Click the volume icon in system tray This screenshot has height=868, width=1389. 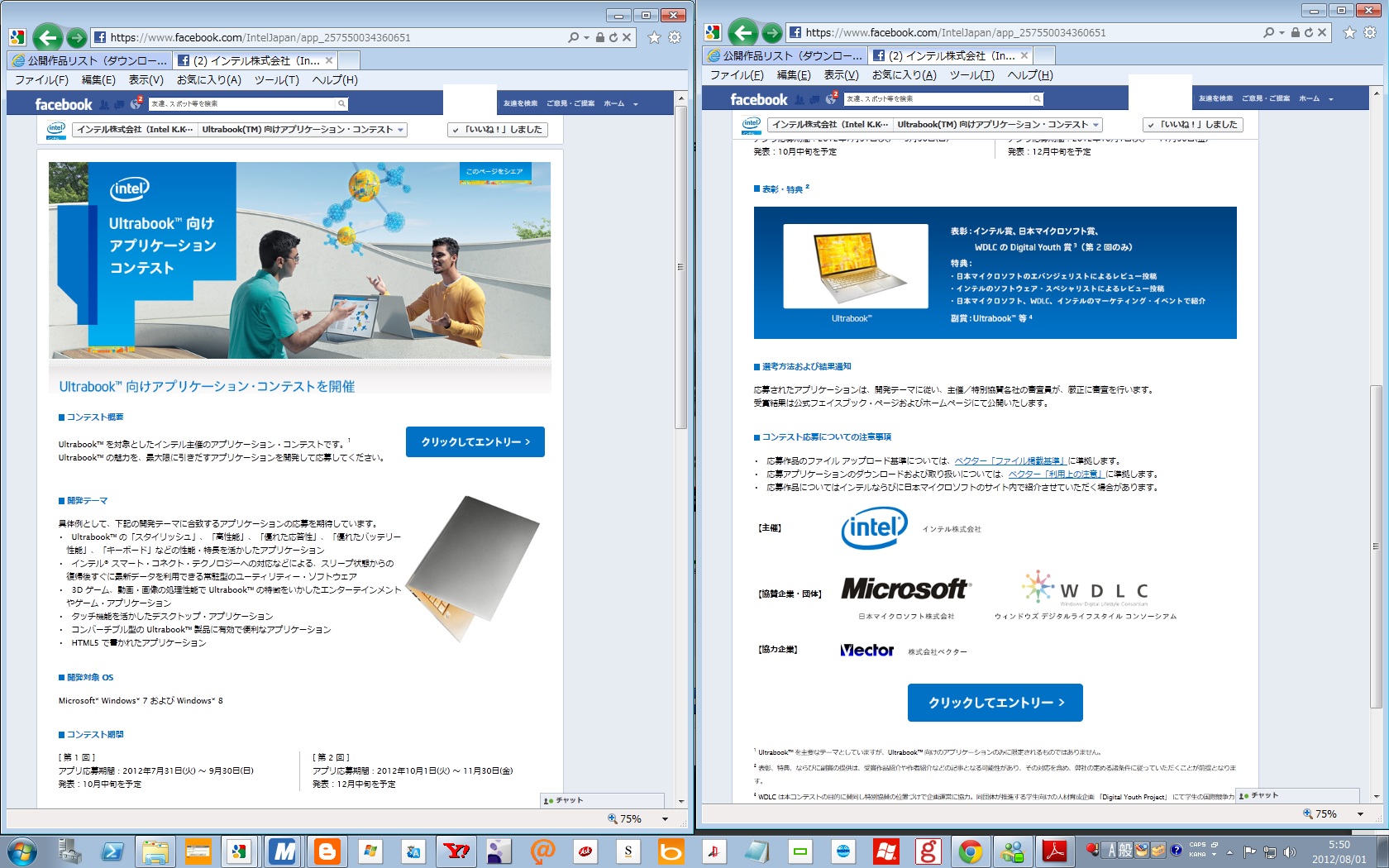pyautogui.click(x=1289, y=851)
